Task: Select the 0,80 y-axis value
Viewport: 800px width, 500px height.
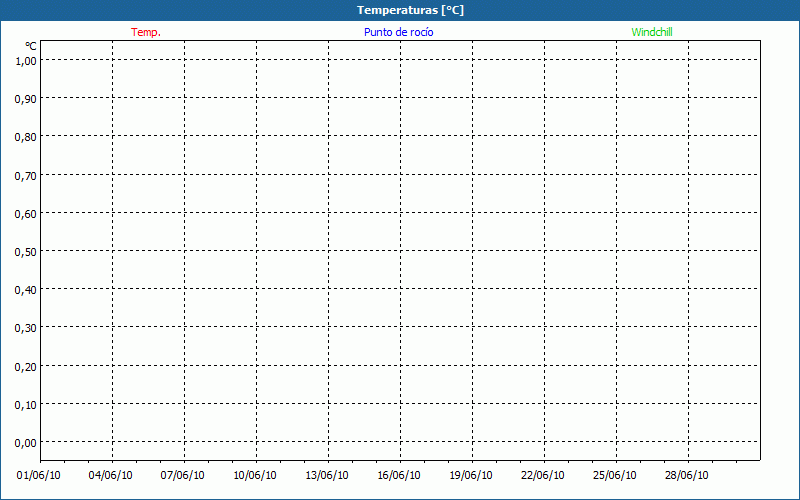Action: tap(26, 136)
